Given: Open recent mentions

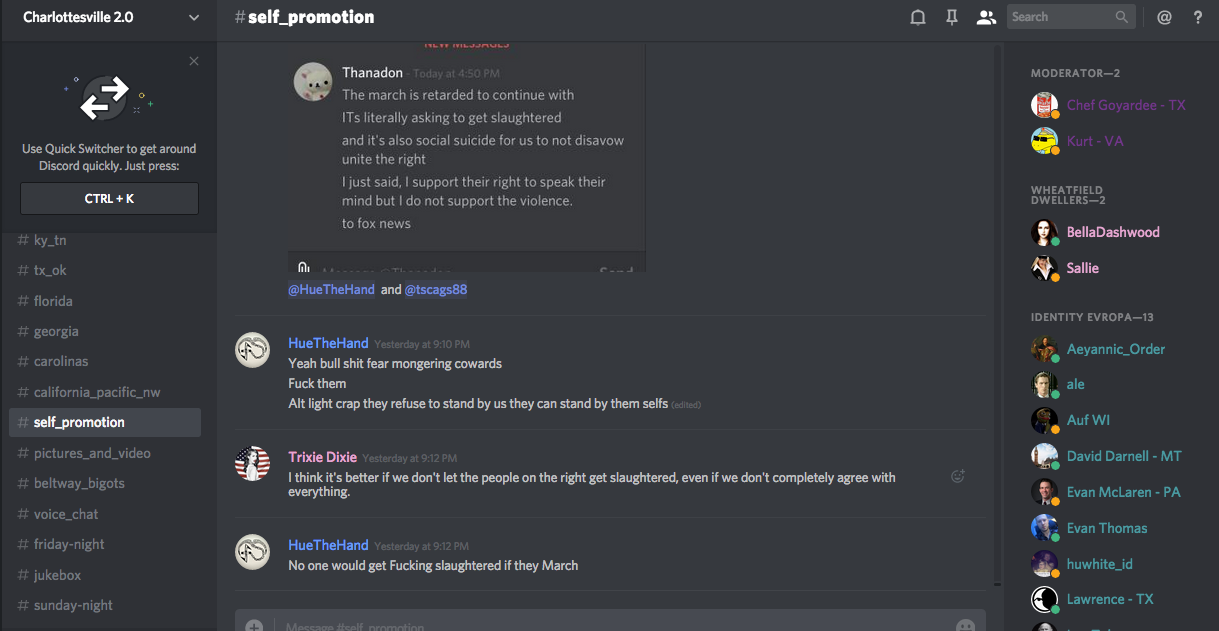Looking at the screenshot, I should [1164, 17].
